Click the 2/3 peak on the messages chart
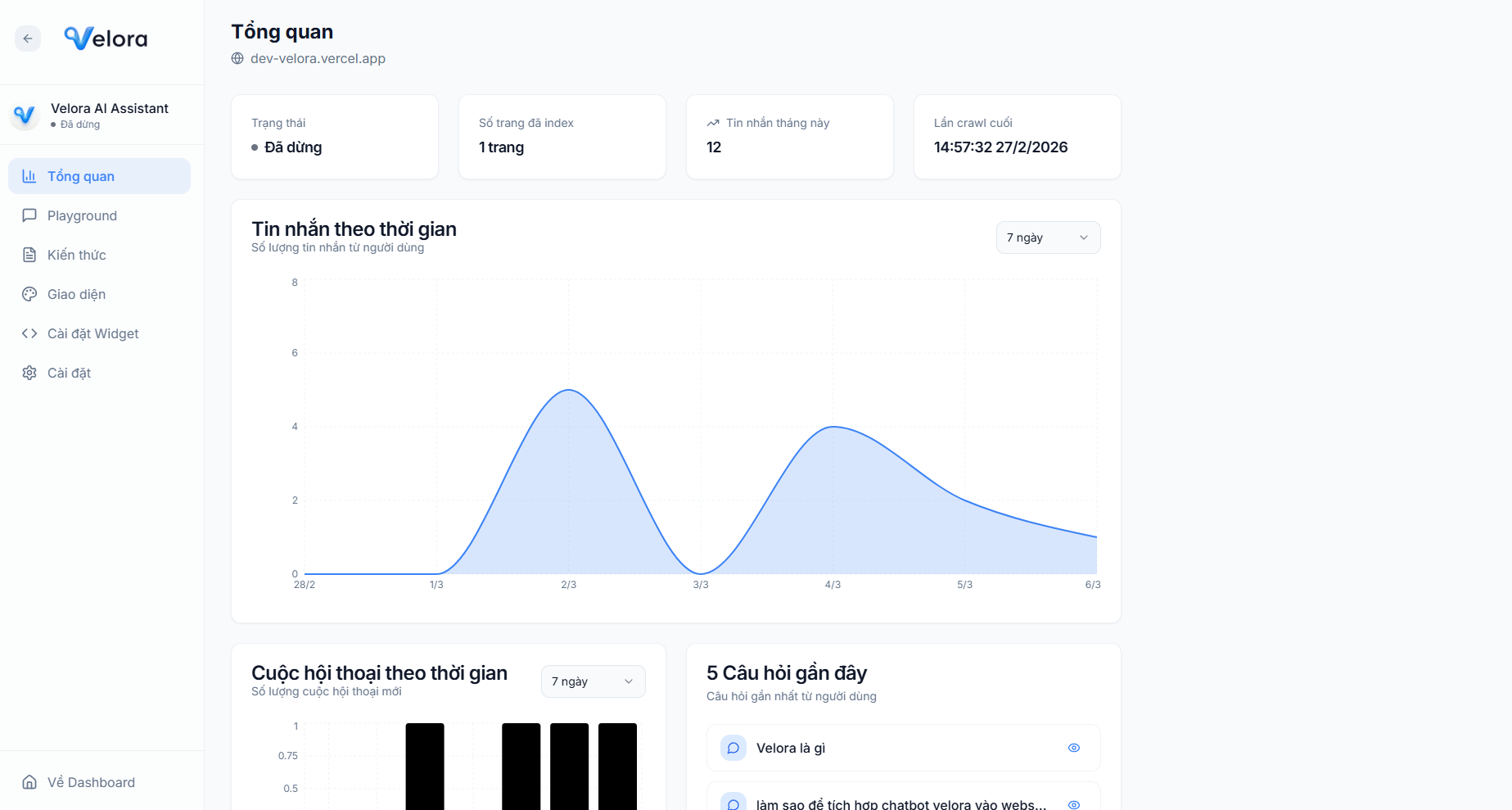The width and height of the screenshot is (1512, 810). click(x=569, y=391)
